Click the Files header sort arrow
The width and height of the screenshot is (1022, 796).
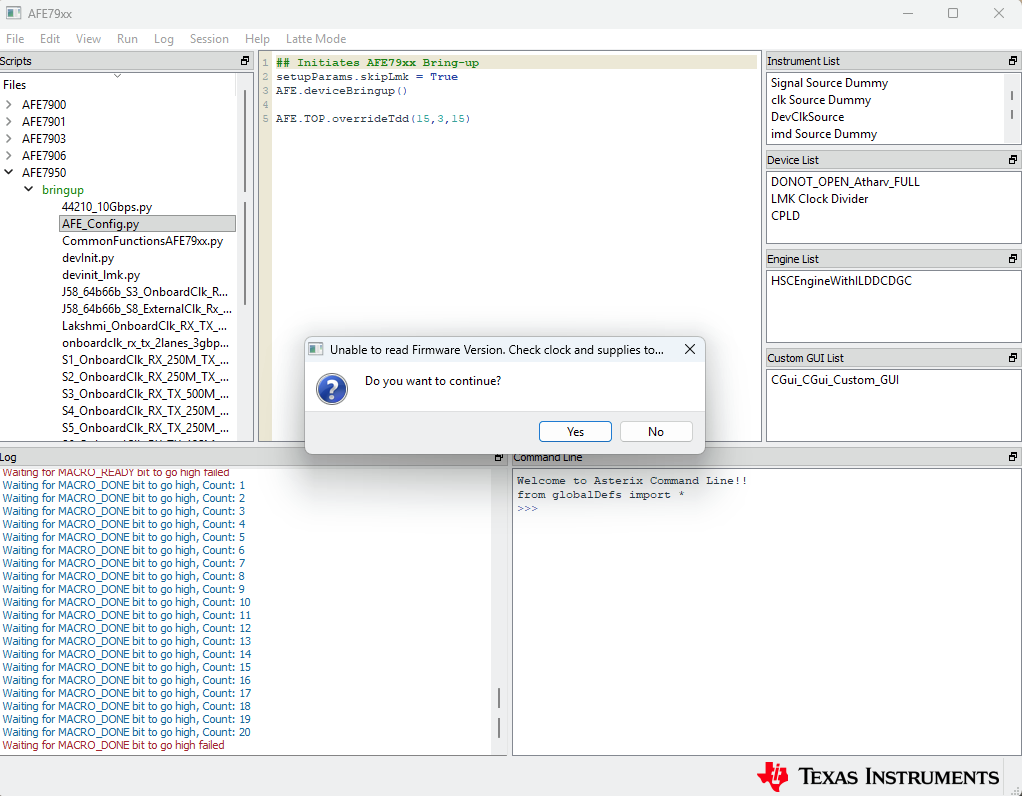click(117, 76)
